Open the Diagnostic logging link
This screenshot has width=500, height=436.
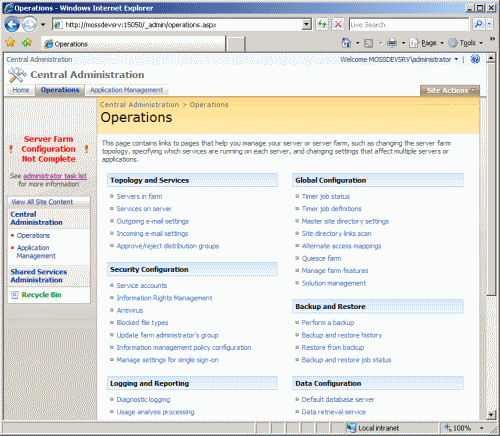tap(143, 399)
